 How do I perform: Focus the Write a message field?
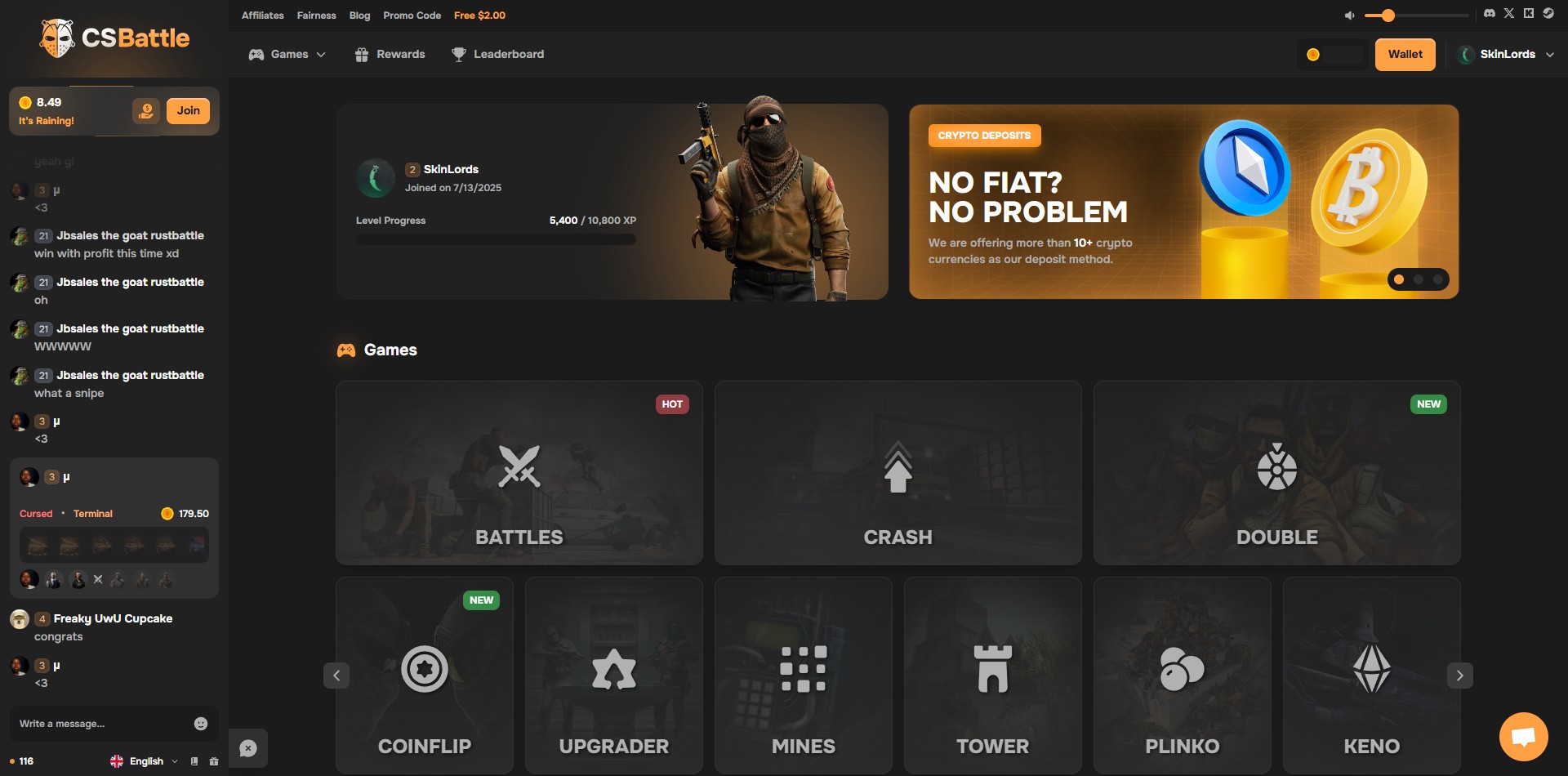click(x=102, y=724)
